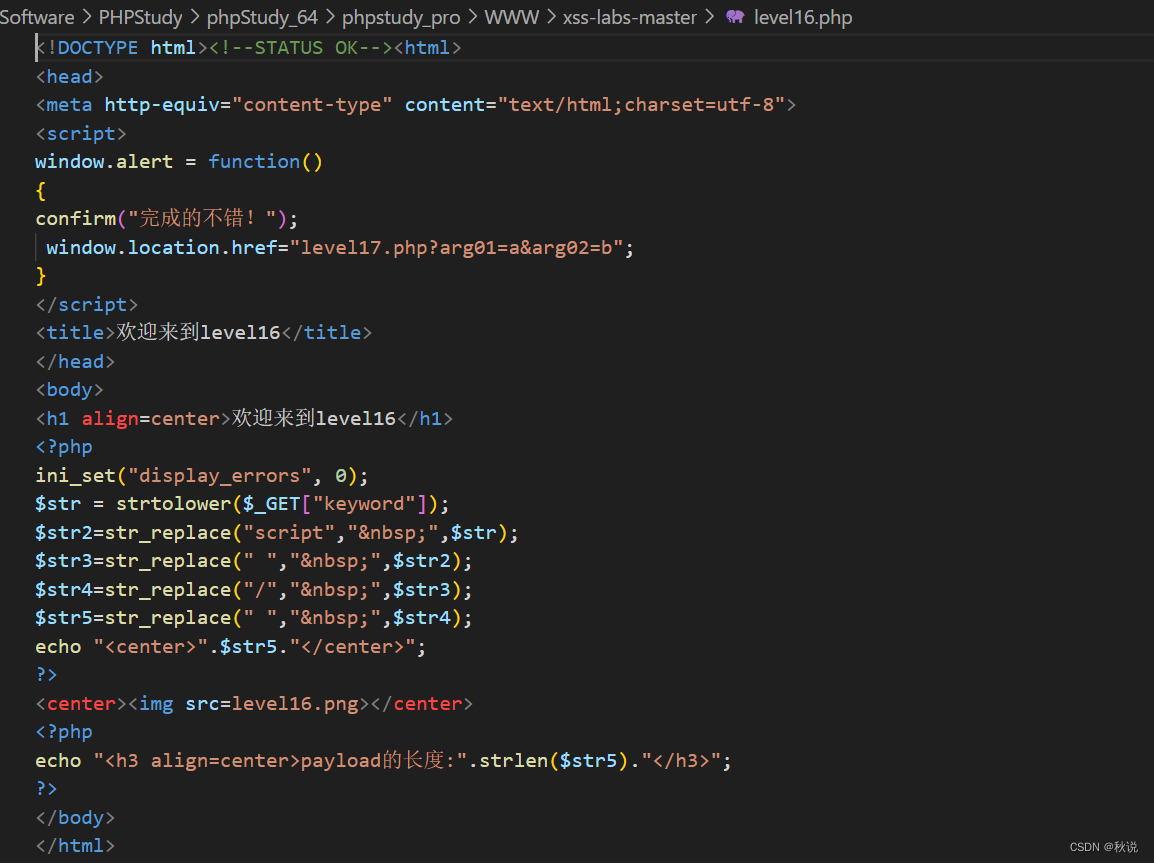Expand the chevron after WWW breadcrumb
Screen dimensions: 1154x863
click(551, 16)
